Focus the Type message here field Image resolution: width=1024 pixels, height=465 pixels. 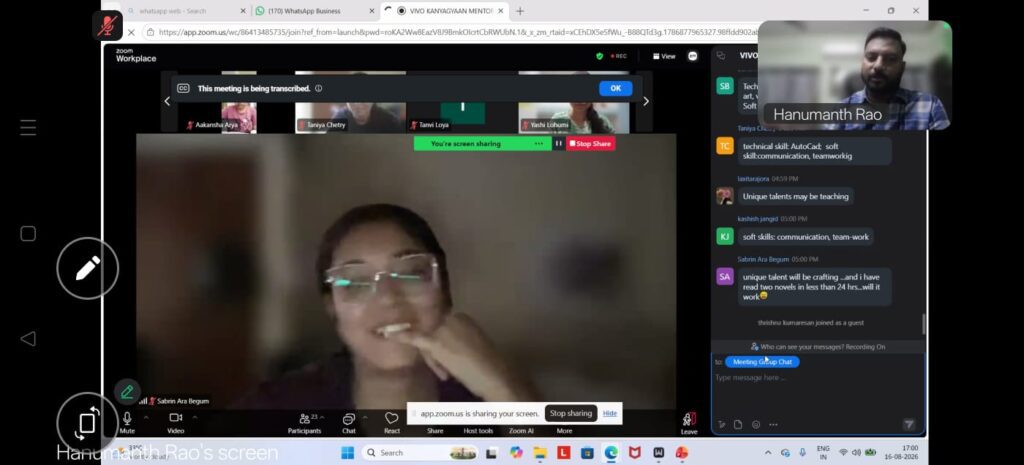pos(818,378)
